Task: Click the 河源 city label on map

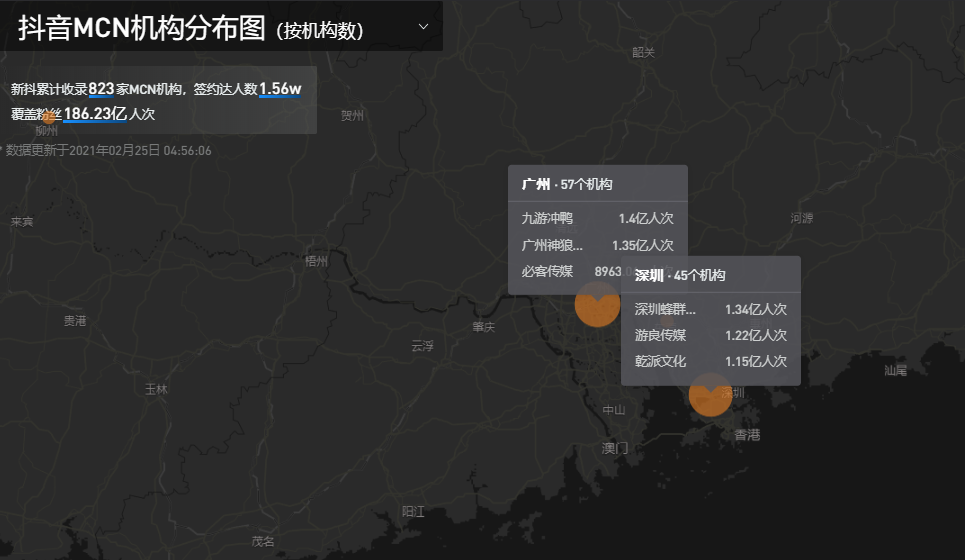Action: click(802, 218)
